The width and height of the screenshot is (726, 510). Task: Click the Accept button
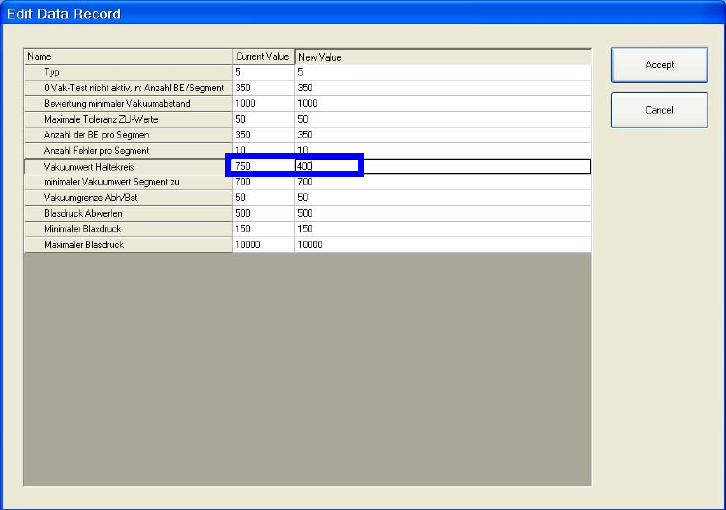coord(659,65)
